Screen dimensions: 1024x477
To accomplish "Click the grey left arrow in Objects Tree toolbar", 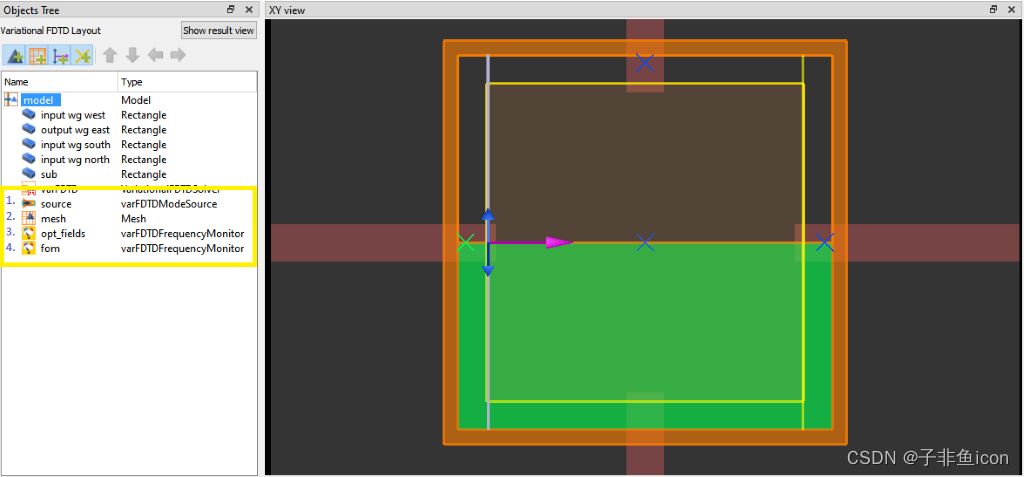I will click(x=155, y=56).
